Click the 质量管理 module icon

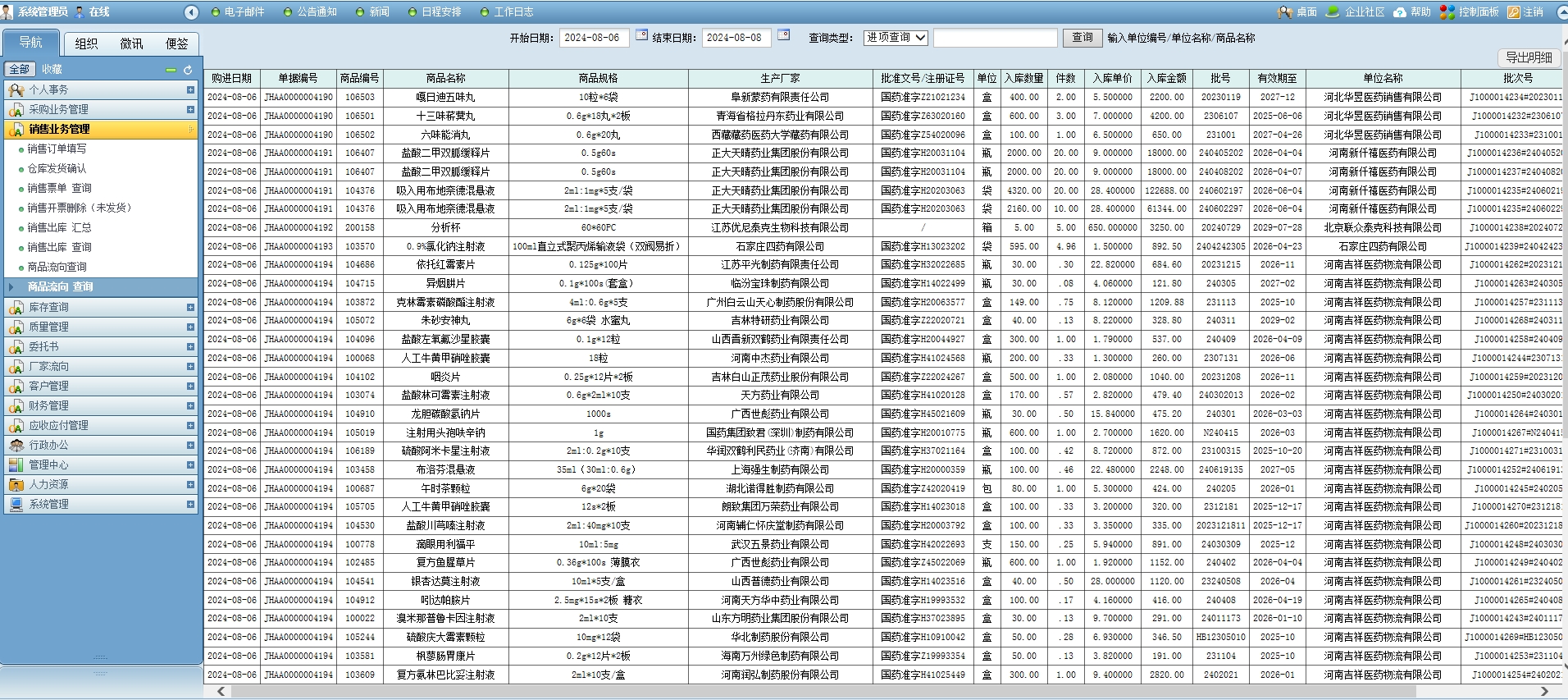16,327
